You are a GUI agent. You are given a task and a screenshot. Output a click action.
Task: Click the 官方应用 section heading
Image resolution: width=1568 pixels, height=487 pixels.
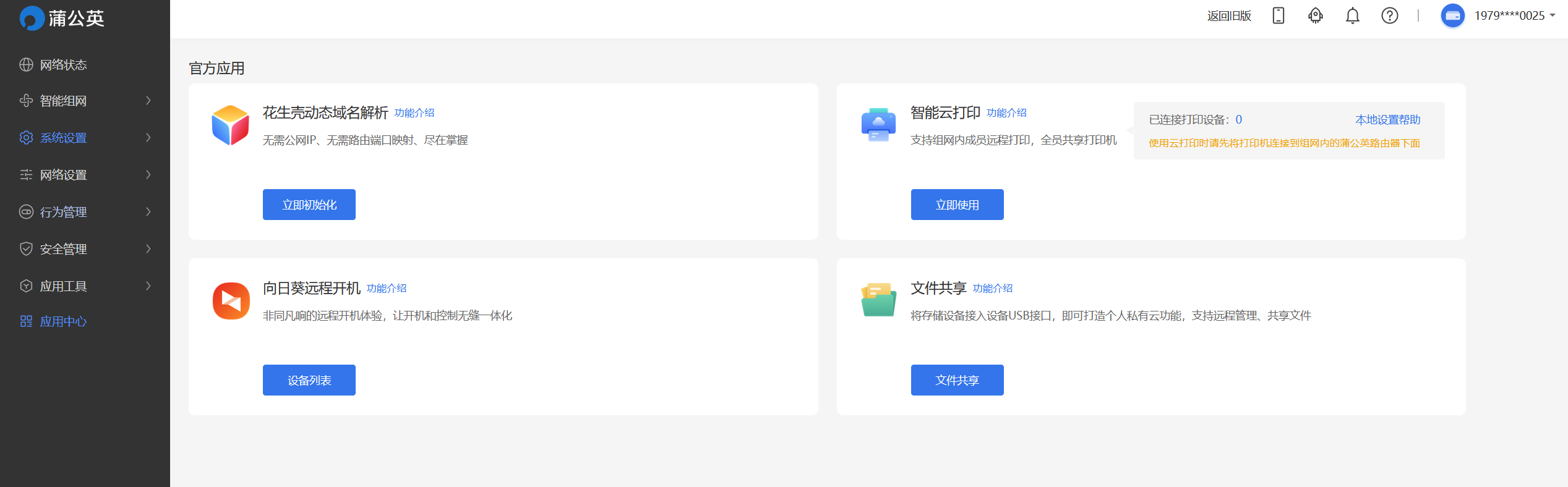click(x=216, y=68)
